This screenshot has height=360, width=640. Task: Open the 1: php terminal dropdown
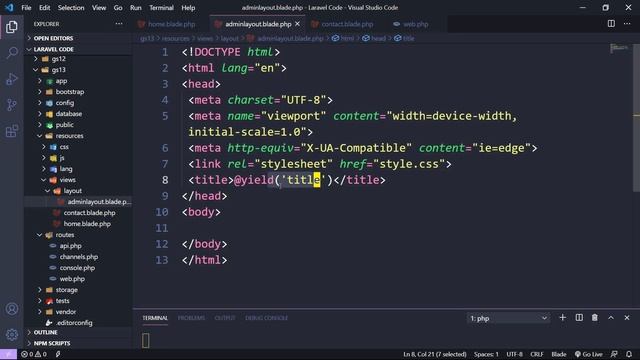point(508,318)
